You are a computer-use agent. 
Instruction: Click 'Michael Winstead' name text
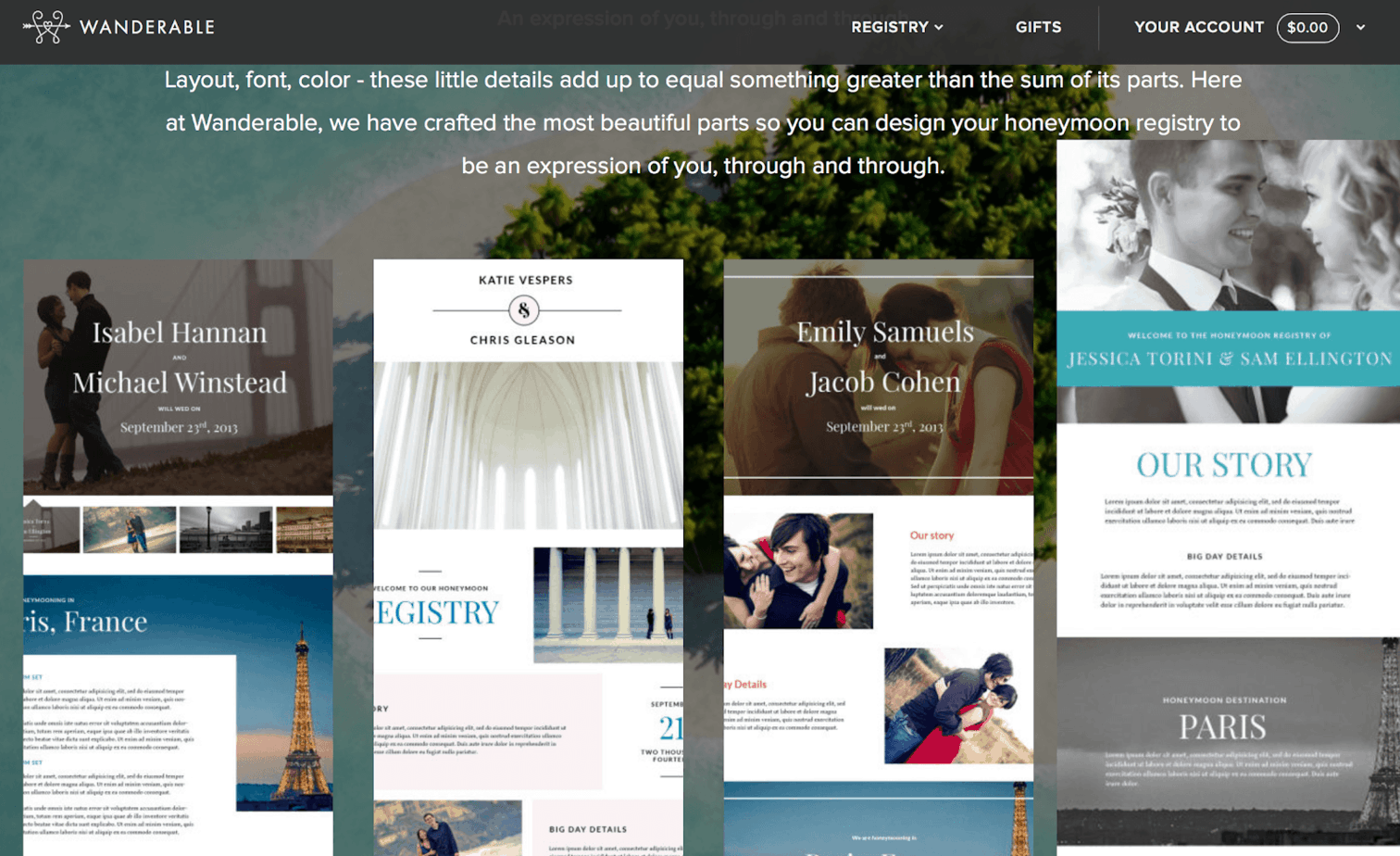coord(180,383)
